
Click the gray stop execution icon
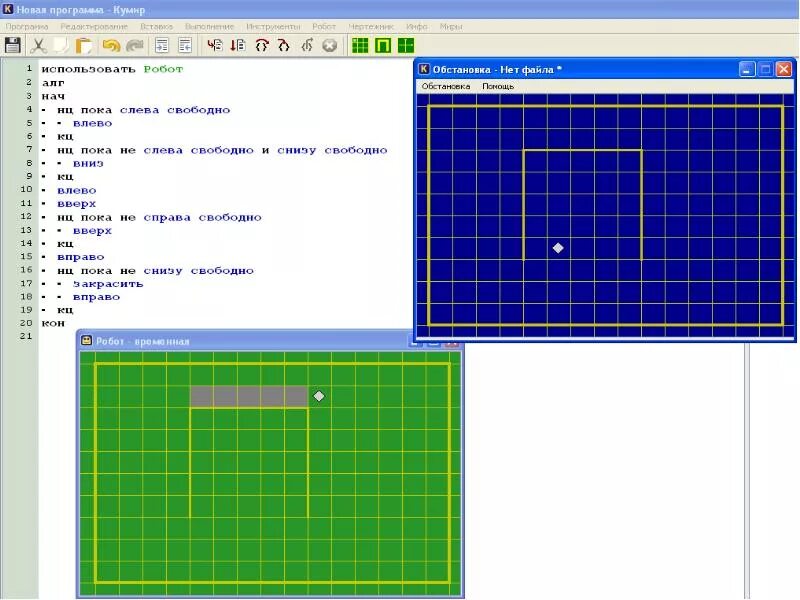pyautogui.click(x=330, y=46)
